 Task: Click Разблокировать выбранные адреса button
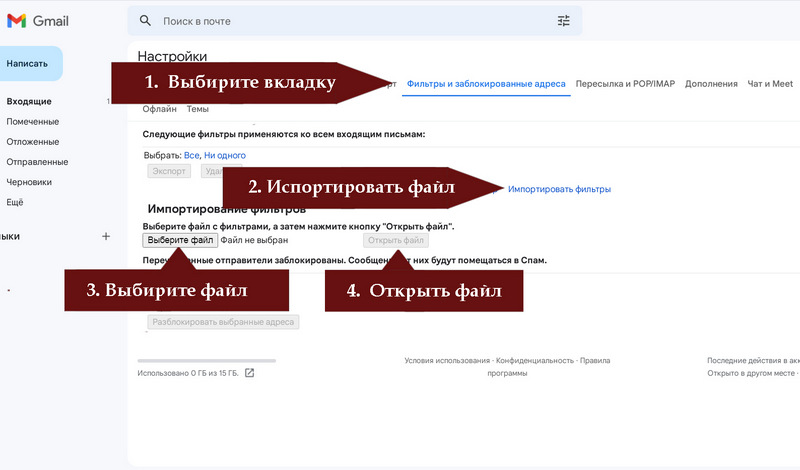click(x=224, y=323)
